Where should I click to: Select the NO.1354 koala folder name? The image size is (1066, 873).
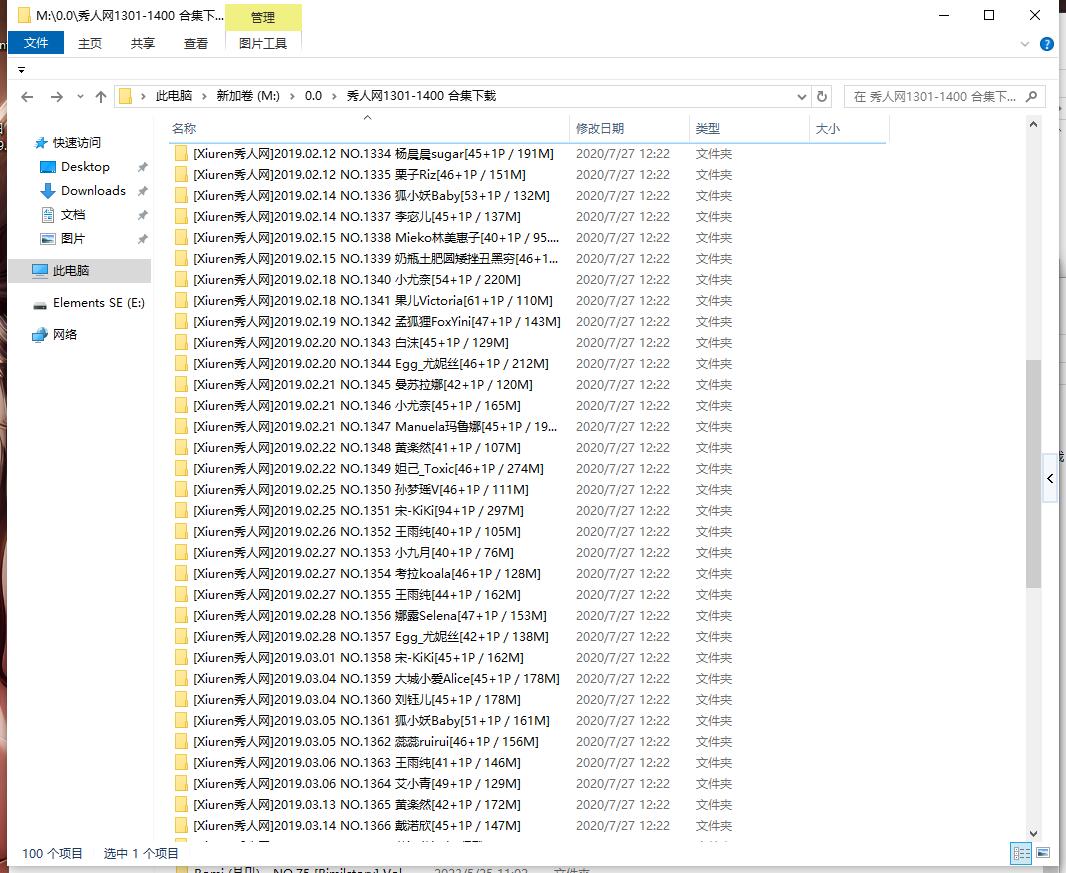click(x=367, y=574)
